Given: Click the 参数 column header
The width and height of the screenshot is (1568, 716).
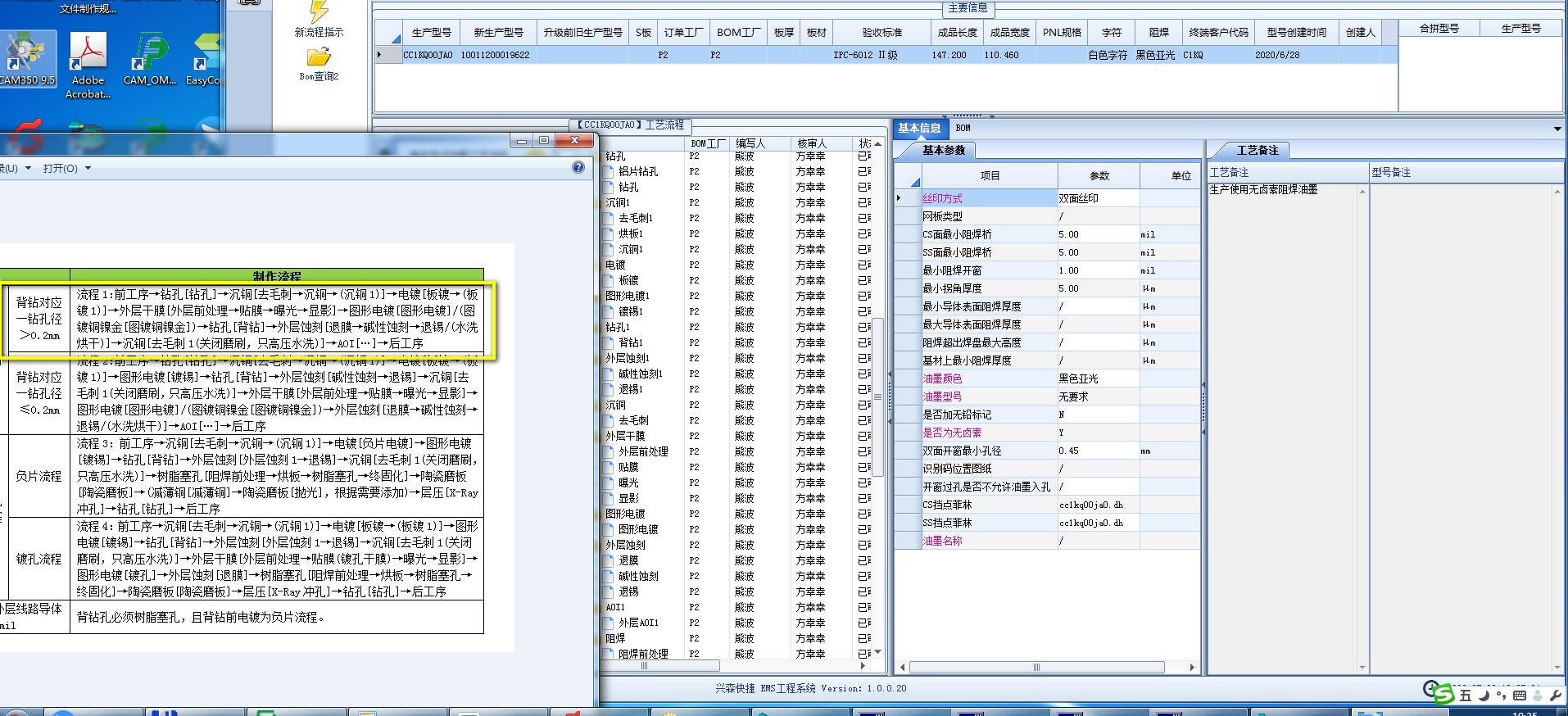Looking at the screenshot, I should pos(1099,175).
